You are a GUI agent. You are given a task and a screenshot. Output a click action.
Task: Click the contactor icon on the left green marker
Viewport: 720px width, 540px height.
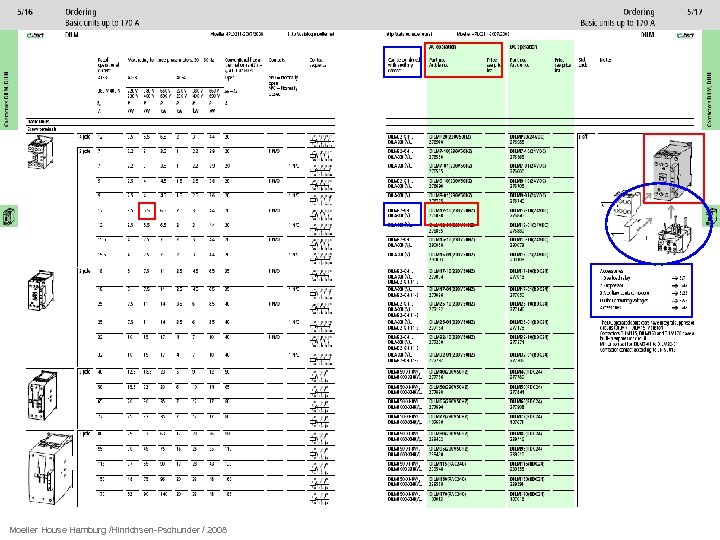pos(9,216)
